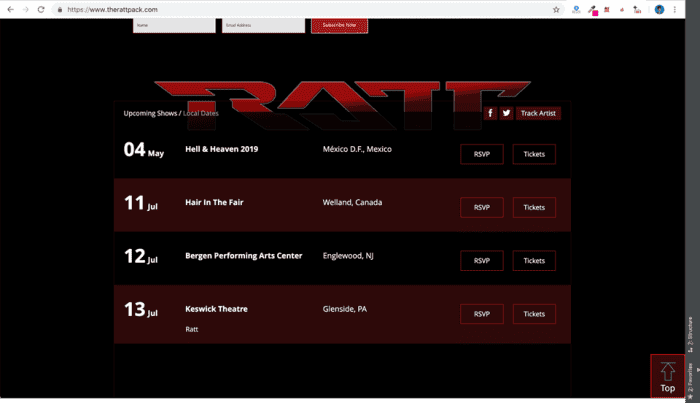Open Ratt's Facebook page icon
Viewport: 700px width, 403px height.
pyautogui.click(x=490, y=113)
